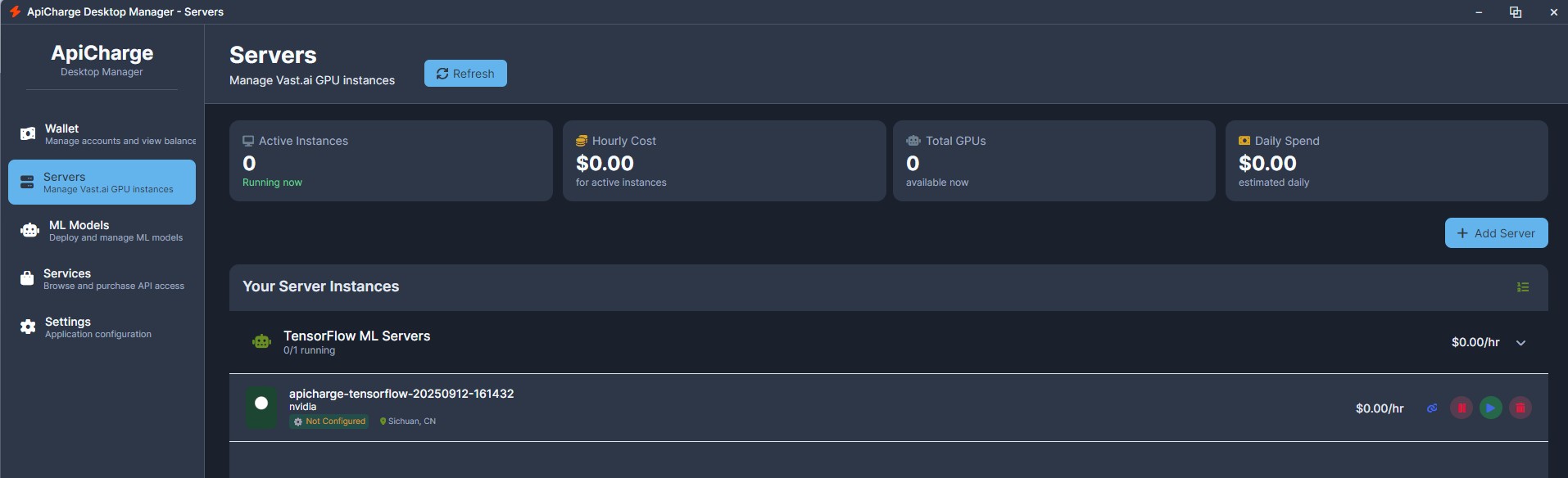Refresh the server instances list

click(465, 74)
